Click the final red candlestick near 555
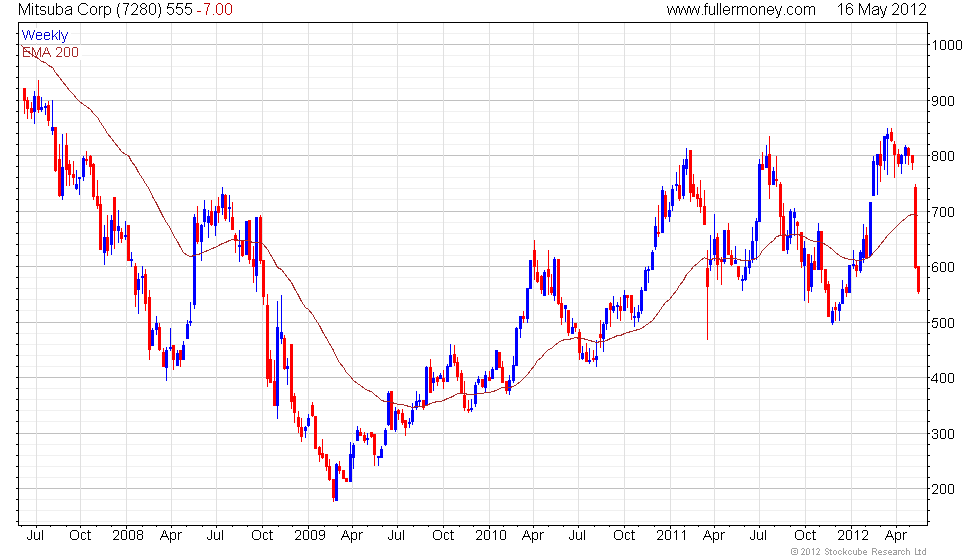The width and height of the screenshot is (980, 560). click(x=918, y=280)
